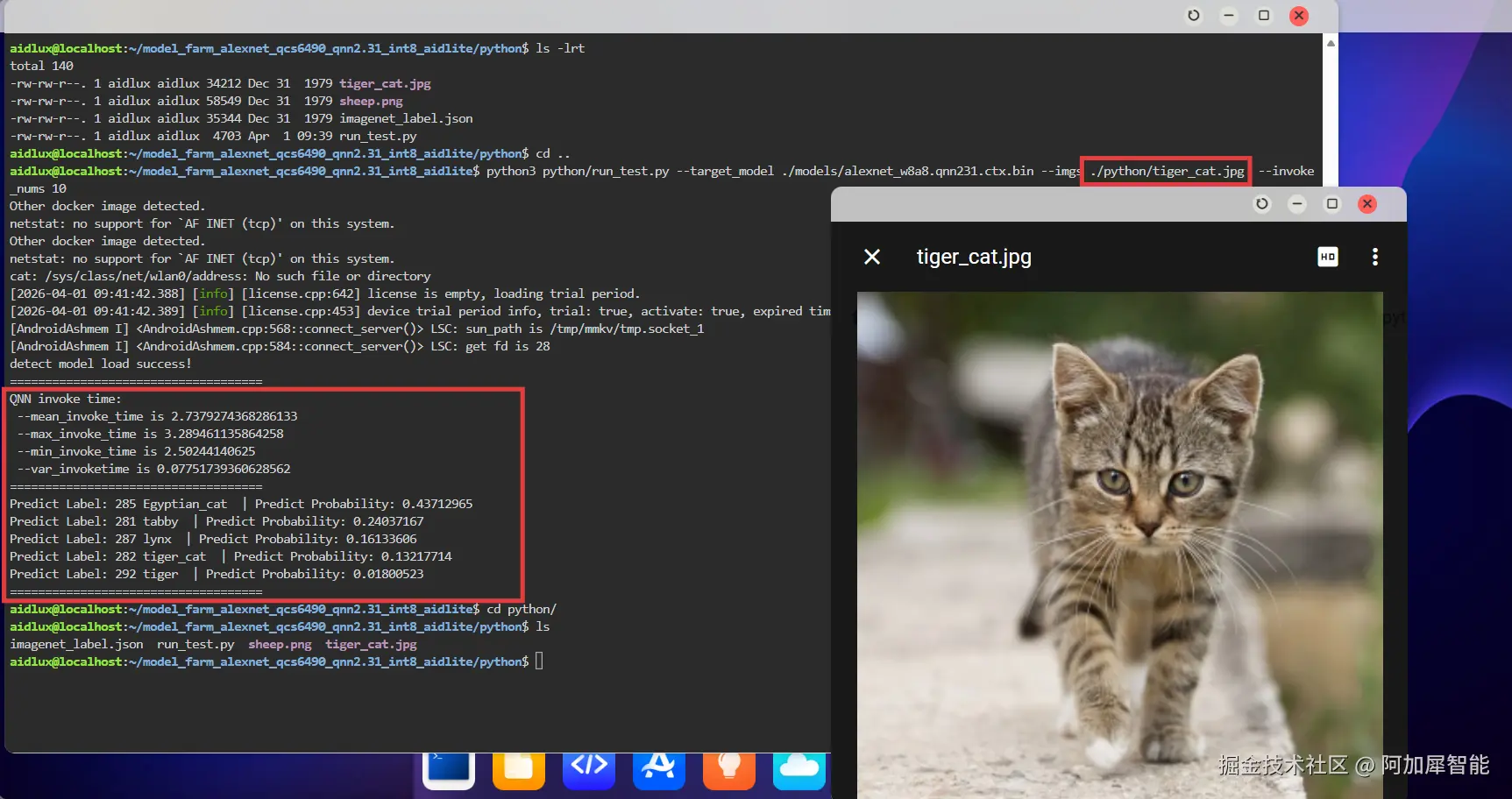Viewport: 1512px width, 799px height.
Task: Click tiger_cat.jpg in the last ls output
Action: [371, 644]
